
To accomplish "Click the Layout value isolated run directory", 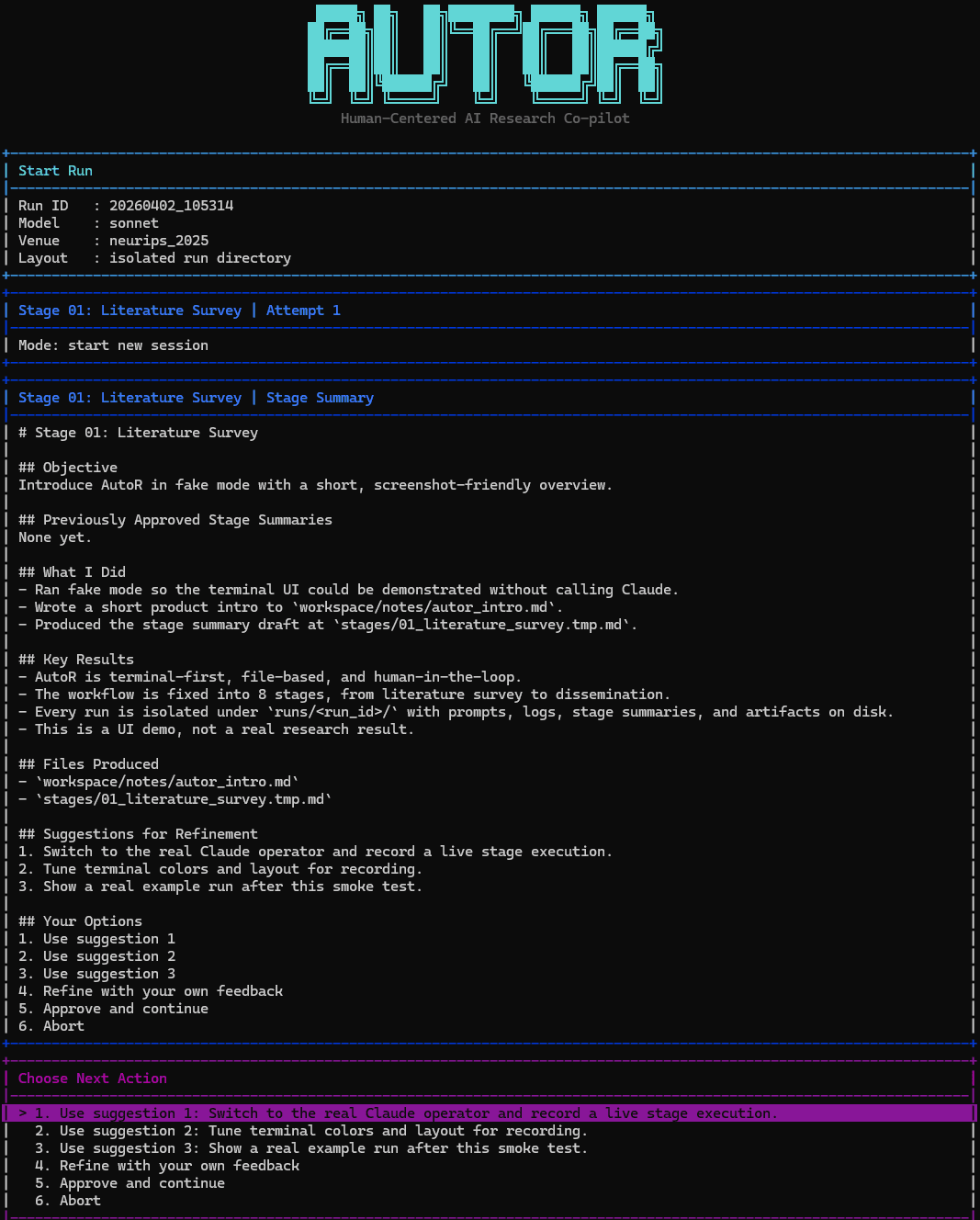I will (200, 258).
